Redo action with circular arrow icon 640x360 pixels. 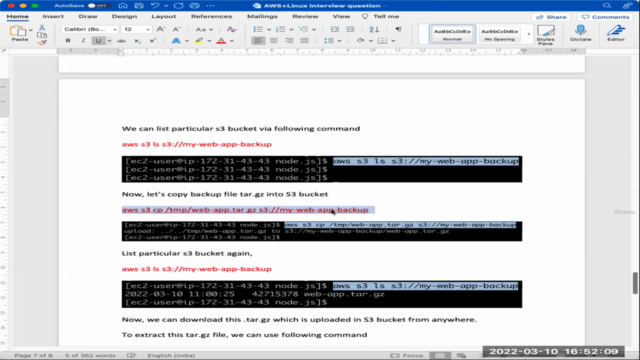(178, 6)
